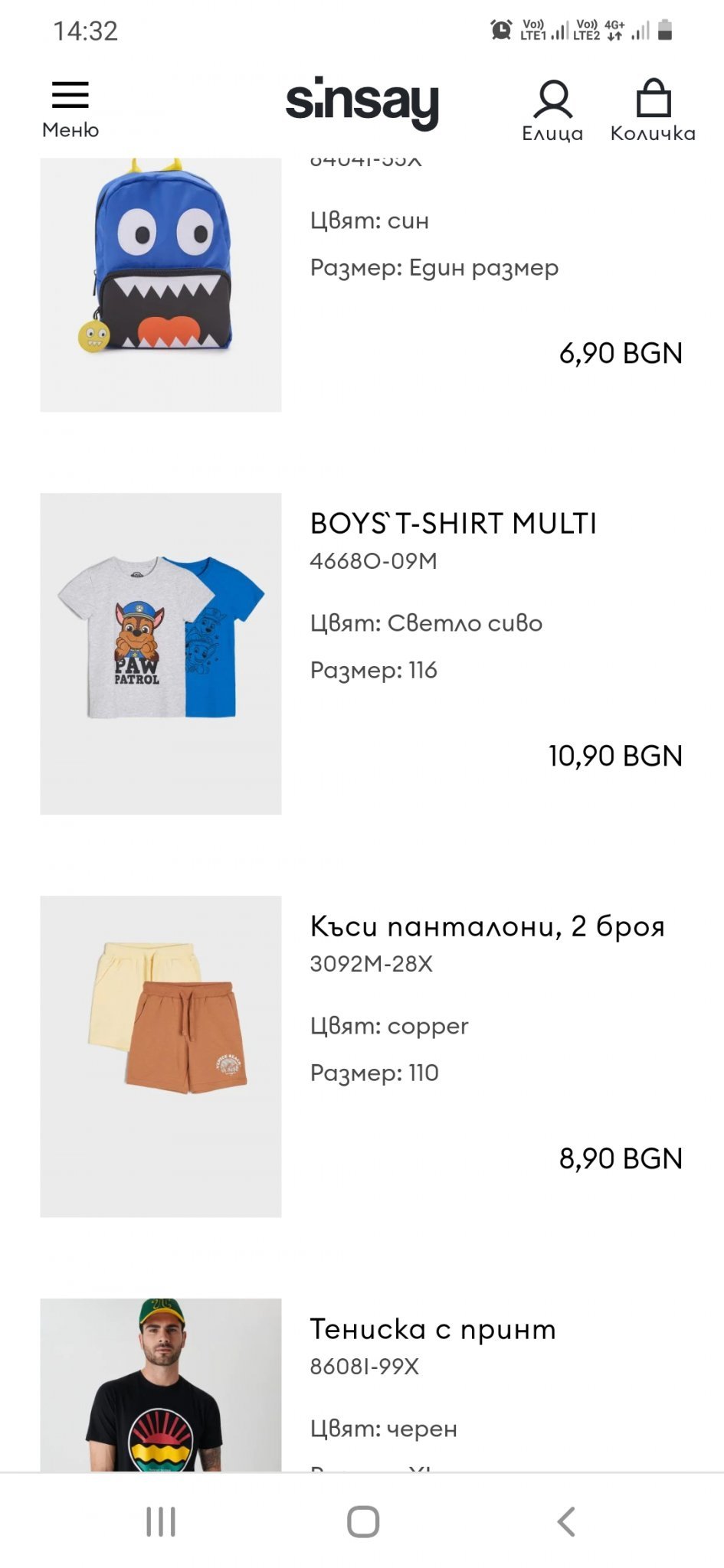This screenshot has height=1568, width=724.
Task: Open the Елица account profile icon
Action: coord(552,100)
